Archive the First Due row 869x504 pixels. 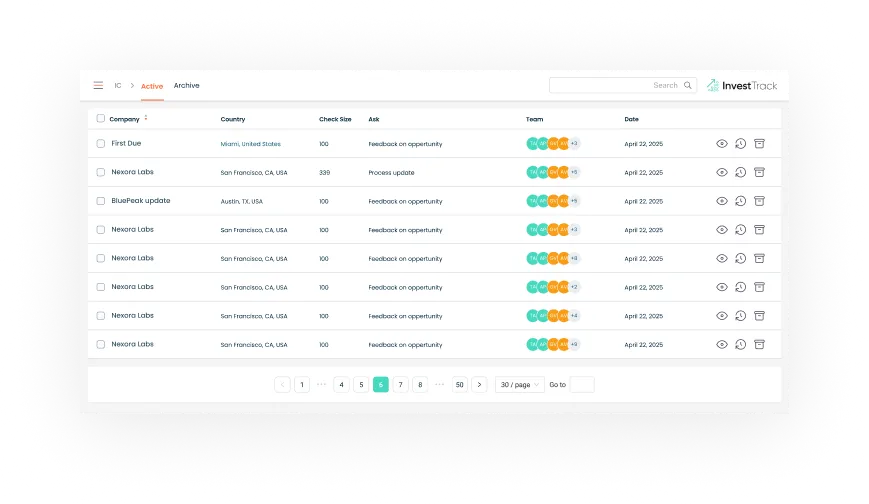pyautogui.click(x=759, y=144)
